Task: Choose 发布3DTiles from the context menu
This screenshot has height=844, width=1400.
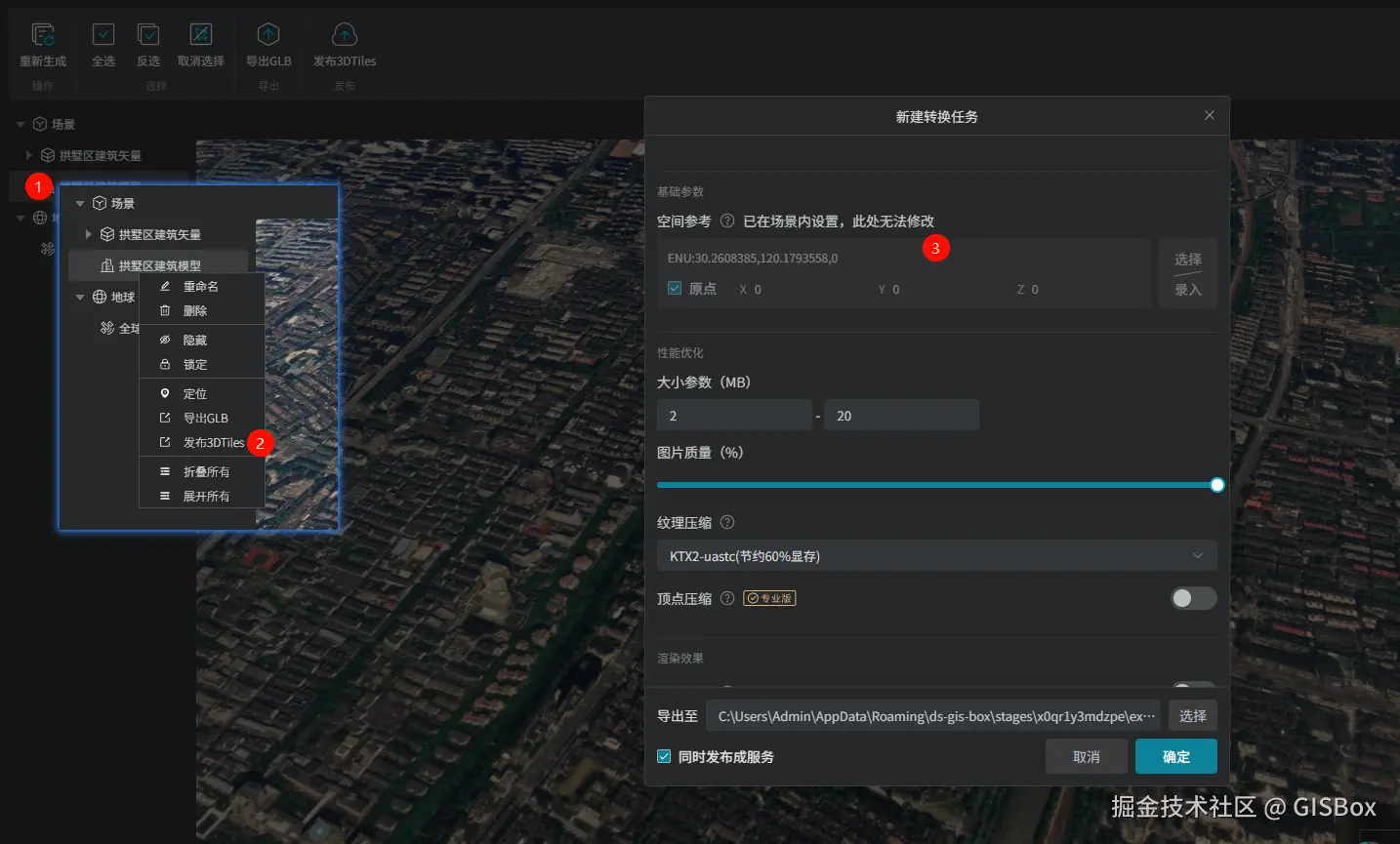Action: [x=202, y=443]
